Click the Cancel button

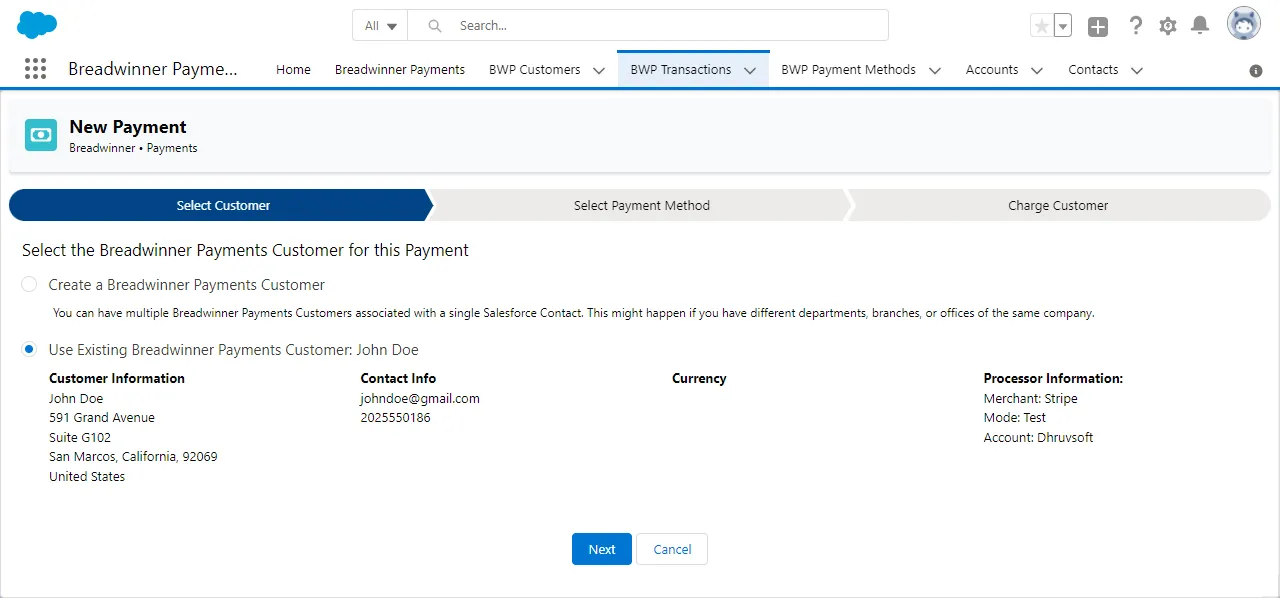[672, 549]
